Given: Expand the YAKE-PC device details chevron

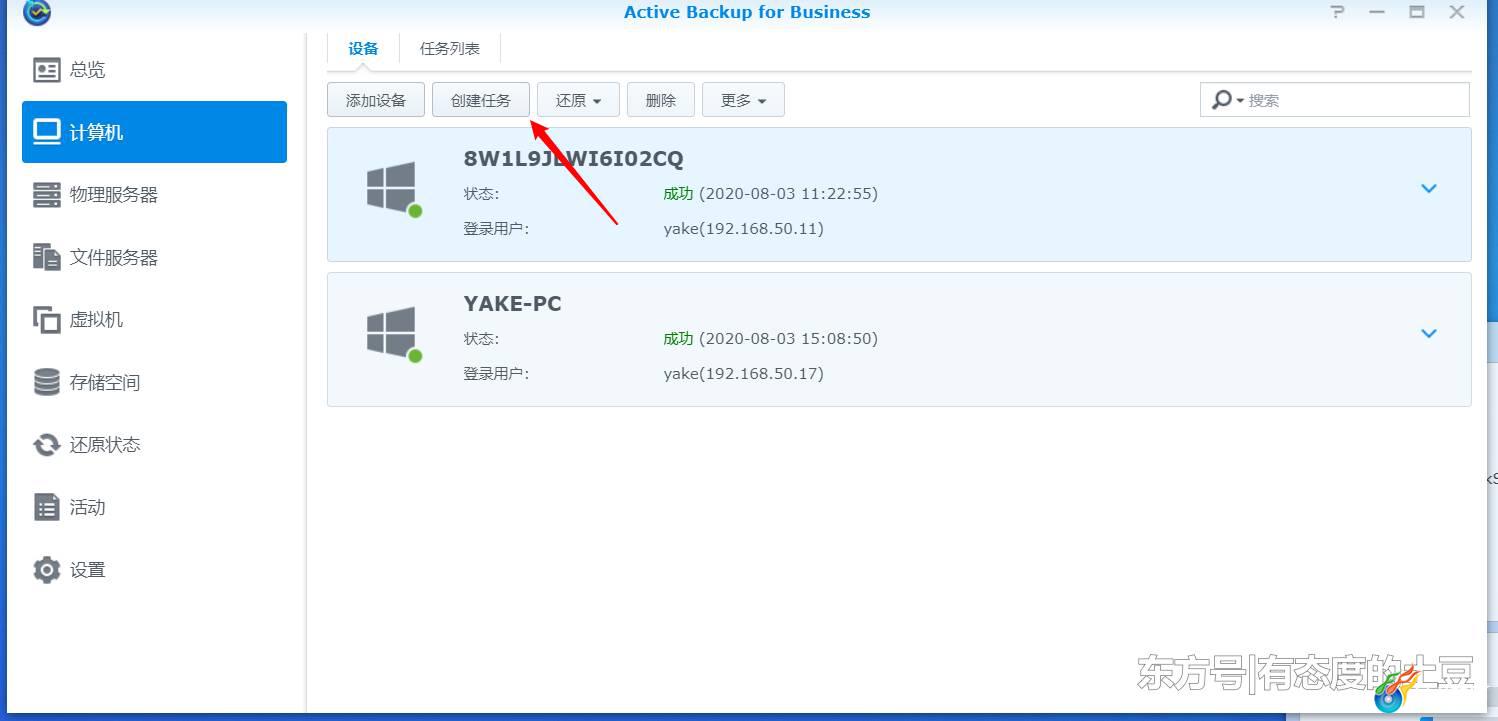Looking at the screenshot, I should click(x=1429, y=333).
